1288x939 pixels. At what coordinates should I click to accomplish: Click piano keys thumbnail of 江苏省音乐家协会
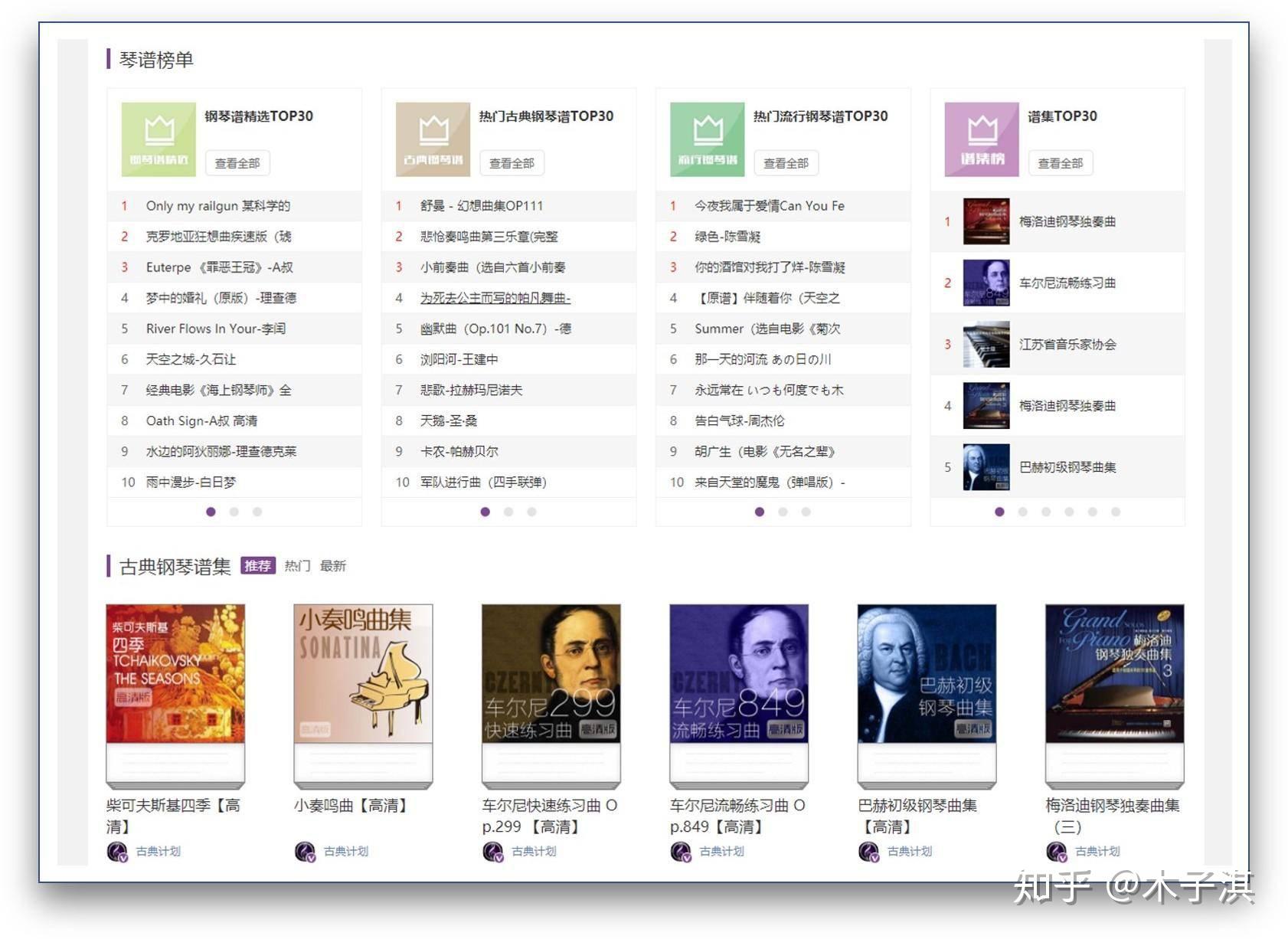pos(986,344)
